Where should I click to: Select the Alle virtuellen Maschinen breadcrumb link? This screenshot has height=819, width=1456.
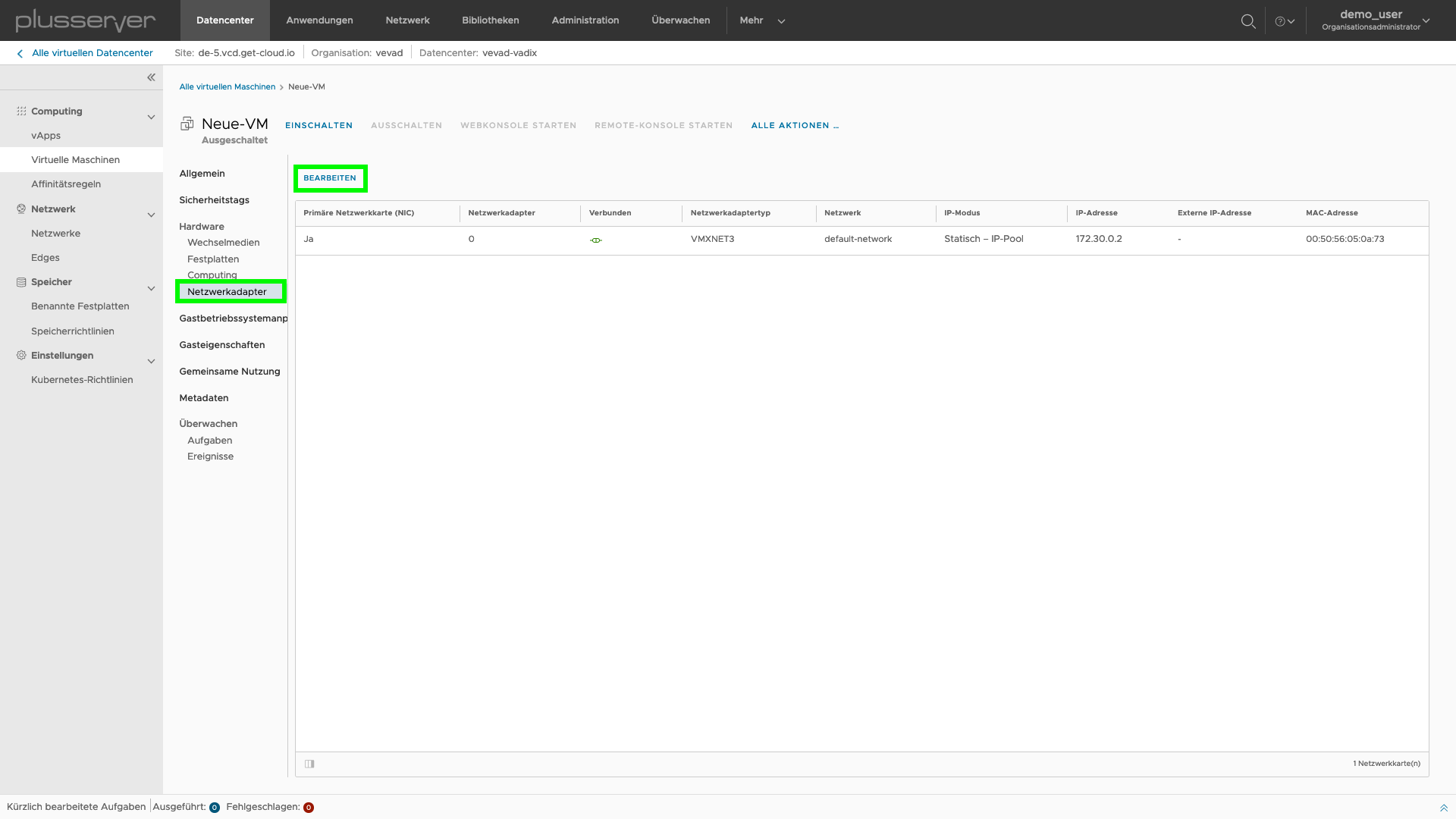(x=227, y=86)
